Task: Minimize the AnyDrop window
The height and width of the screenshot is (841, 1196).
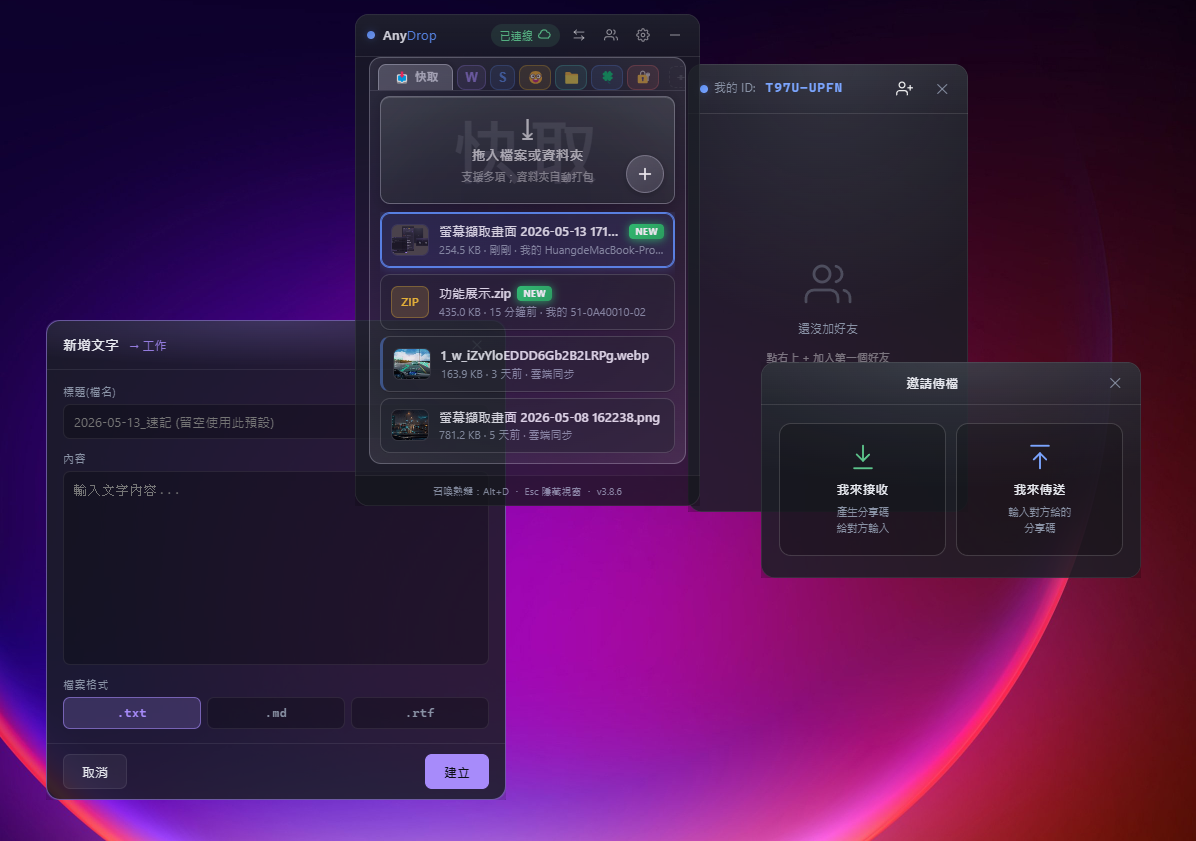Action: coord(675,35)
